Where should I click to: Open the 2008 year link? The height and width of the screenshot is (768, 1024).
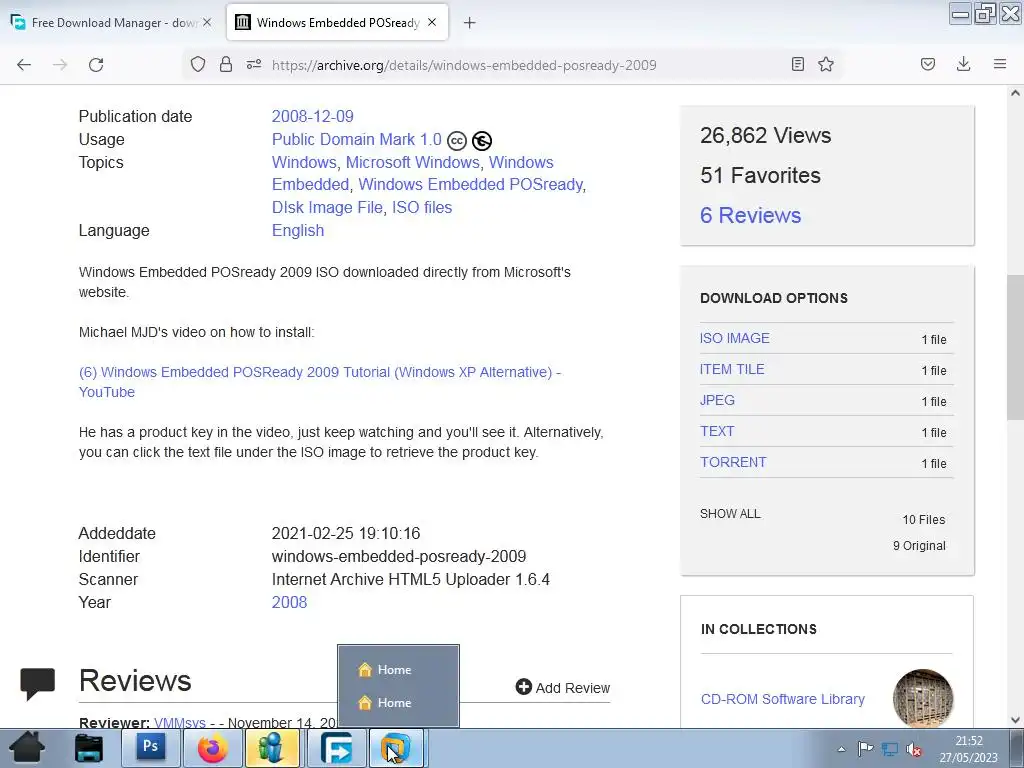coord(289,602)
